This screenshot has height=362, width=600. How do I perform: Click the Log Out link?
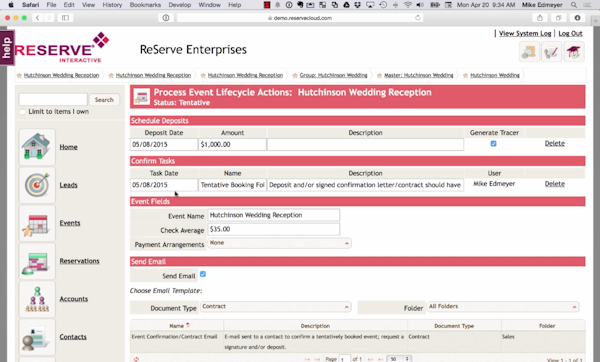coord(570,33)
